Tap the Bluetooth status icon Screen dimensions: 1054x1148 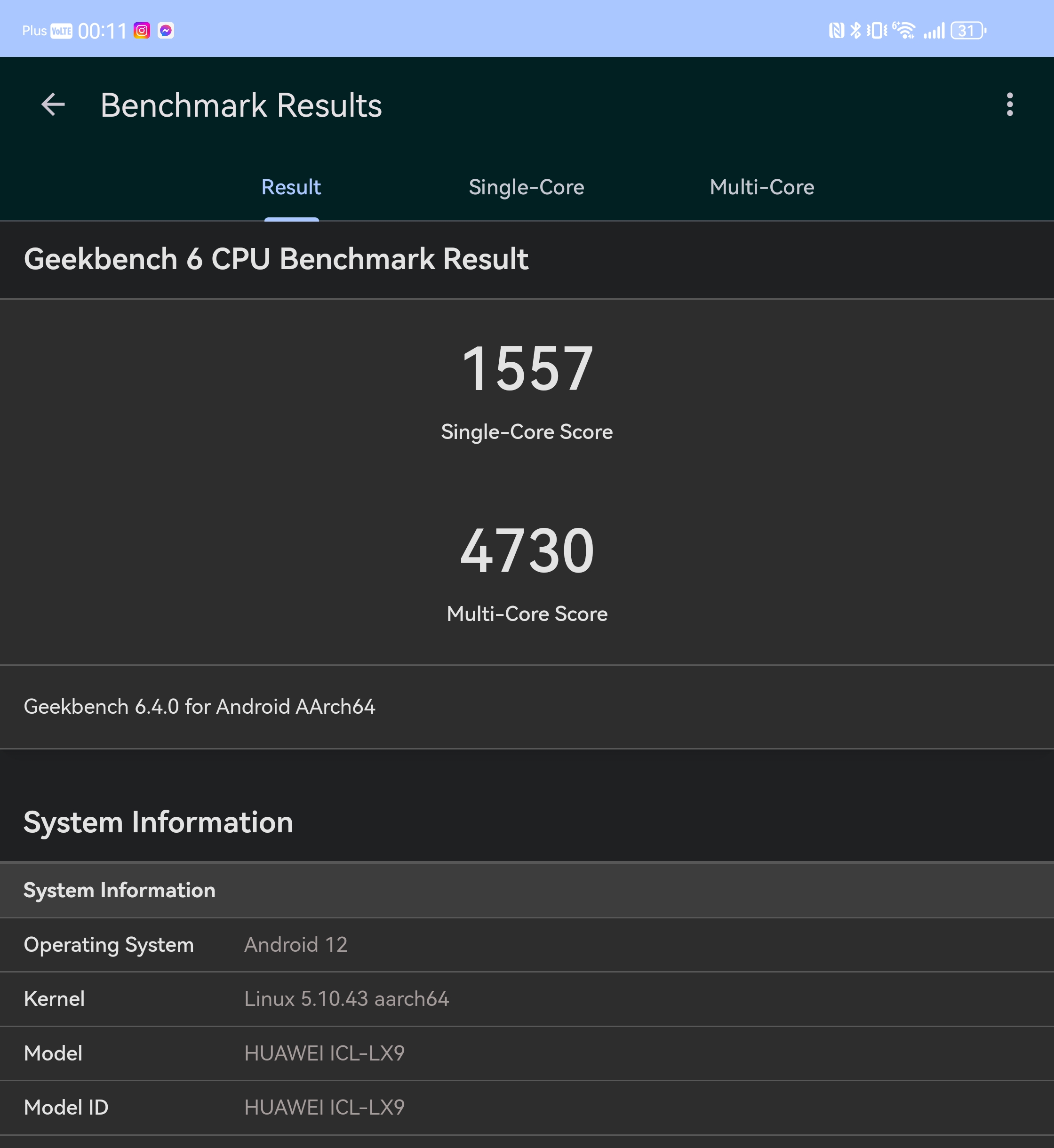[x=855, y=30]
